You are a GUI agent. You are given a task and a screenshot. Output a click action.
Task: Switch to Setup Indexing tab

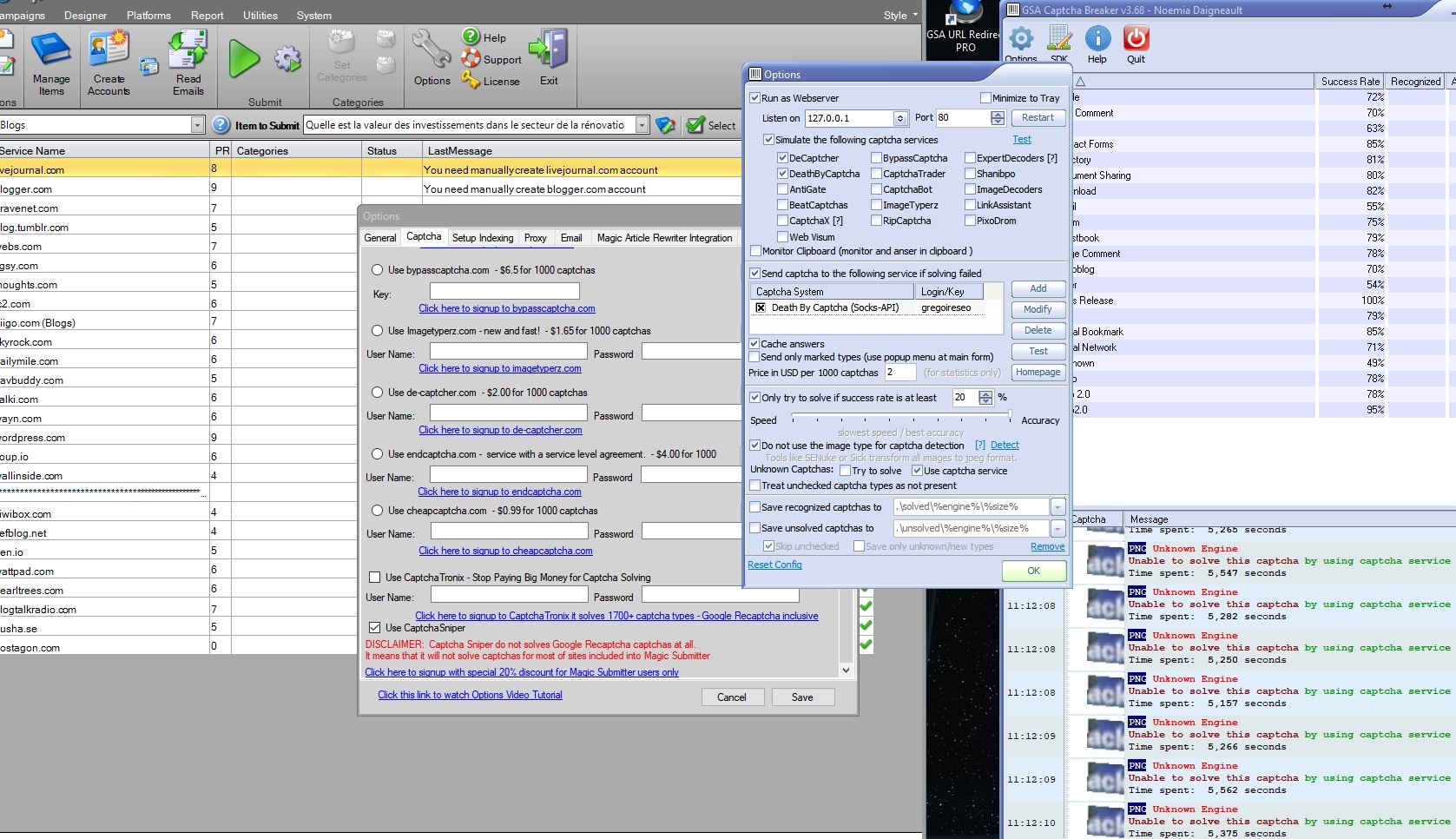[483, 238]
